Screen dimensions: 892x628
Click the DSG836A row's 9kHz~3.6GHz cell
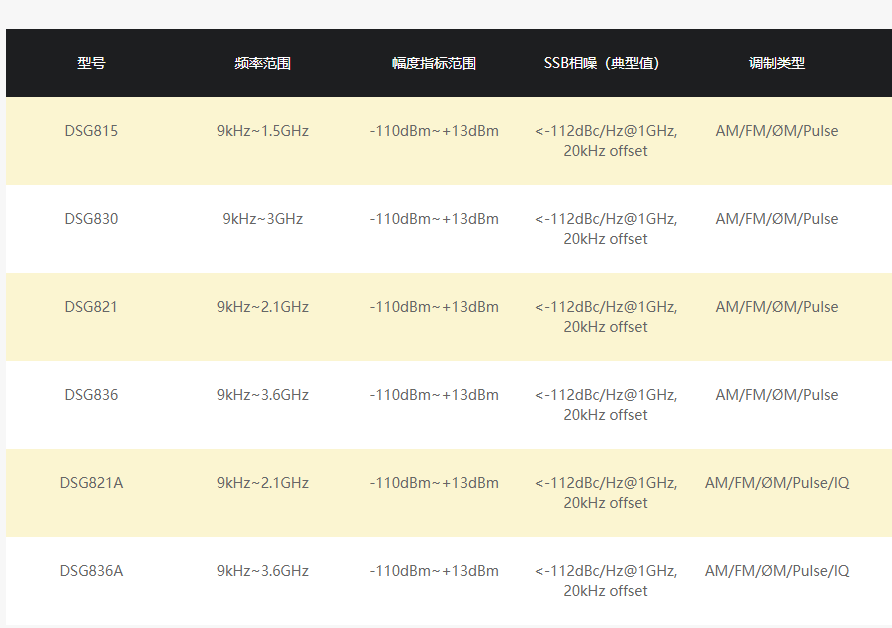(x=262, y=571)
